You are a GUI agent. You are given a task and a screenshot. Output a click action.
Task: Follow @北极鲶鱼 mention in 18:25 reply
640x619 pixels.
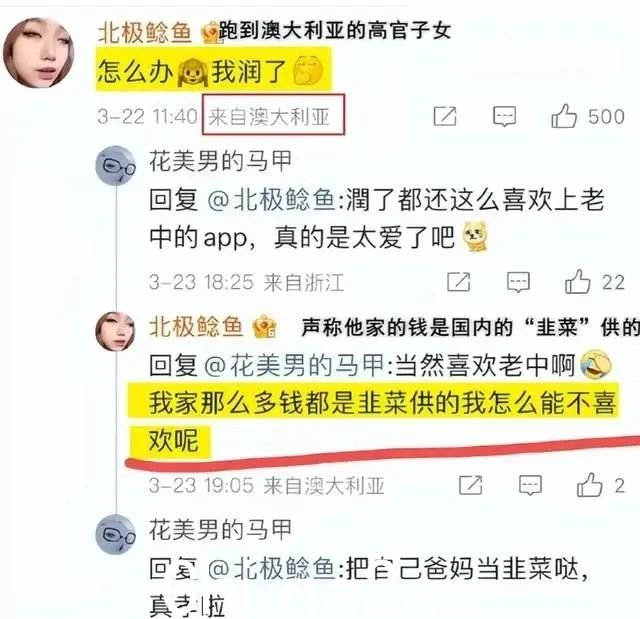tap(271, 200)
